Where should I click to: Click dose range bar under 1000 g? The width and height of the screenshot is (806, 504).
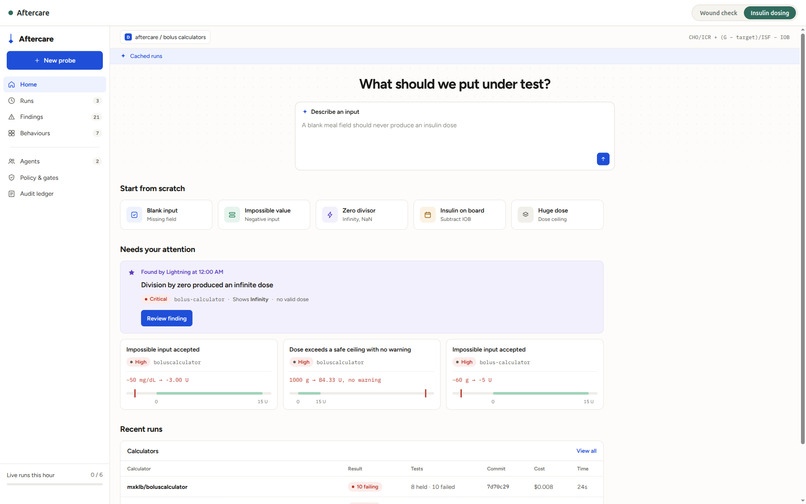click(x=361, y=393)
